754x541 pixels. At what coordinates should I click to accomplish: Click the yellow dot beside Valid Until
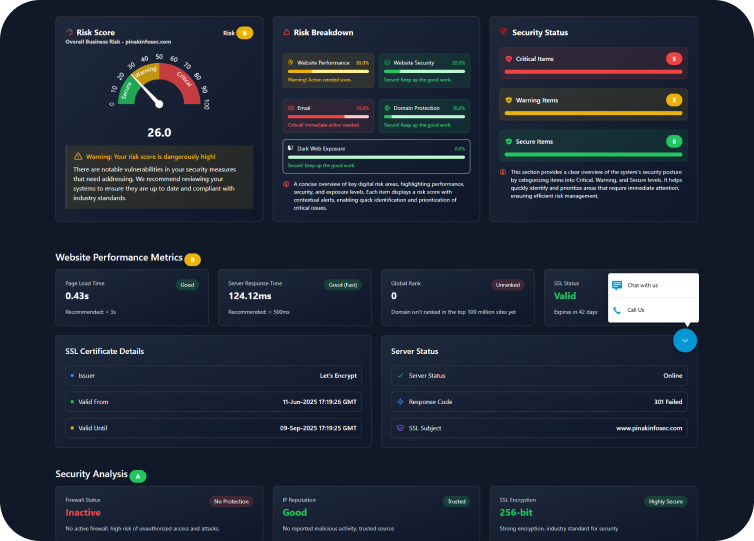pos(72,428)
